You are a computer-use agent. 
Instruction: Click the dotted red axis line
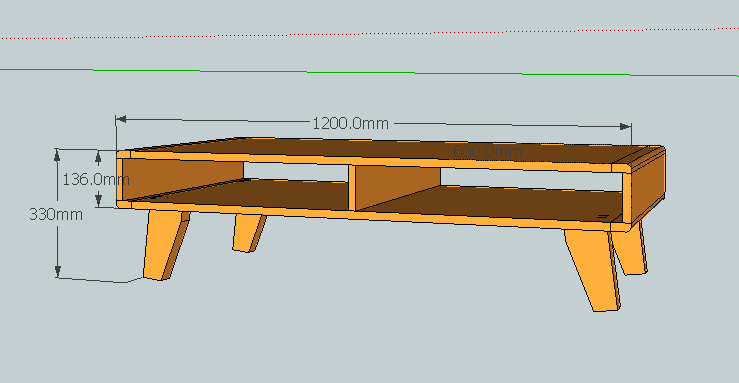(370, 33)
